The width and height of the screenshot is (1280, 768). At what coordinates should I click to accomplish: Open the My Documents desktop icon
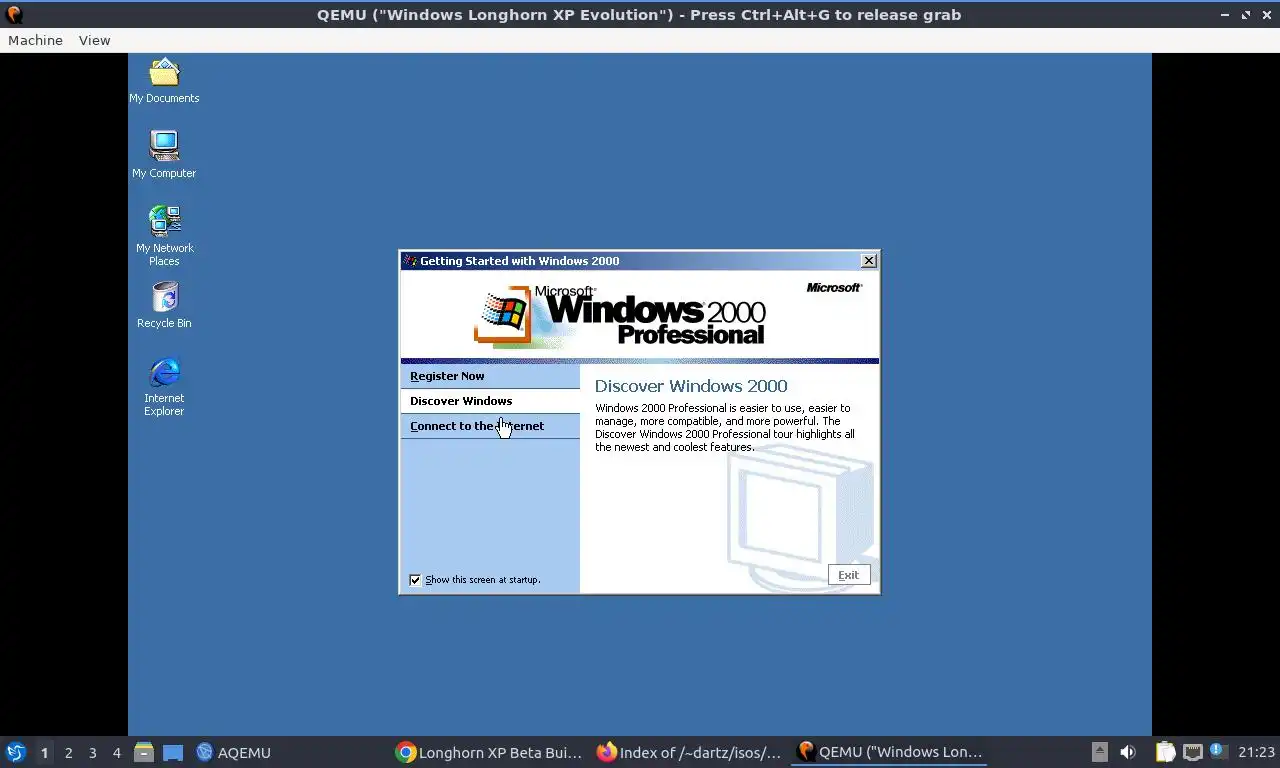click(x=164, y=81)
